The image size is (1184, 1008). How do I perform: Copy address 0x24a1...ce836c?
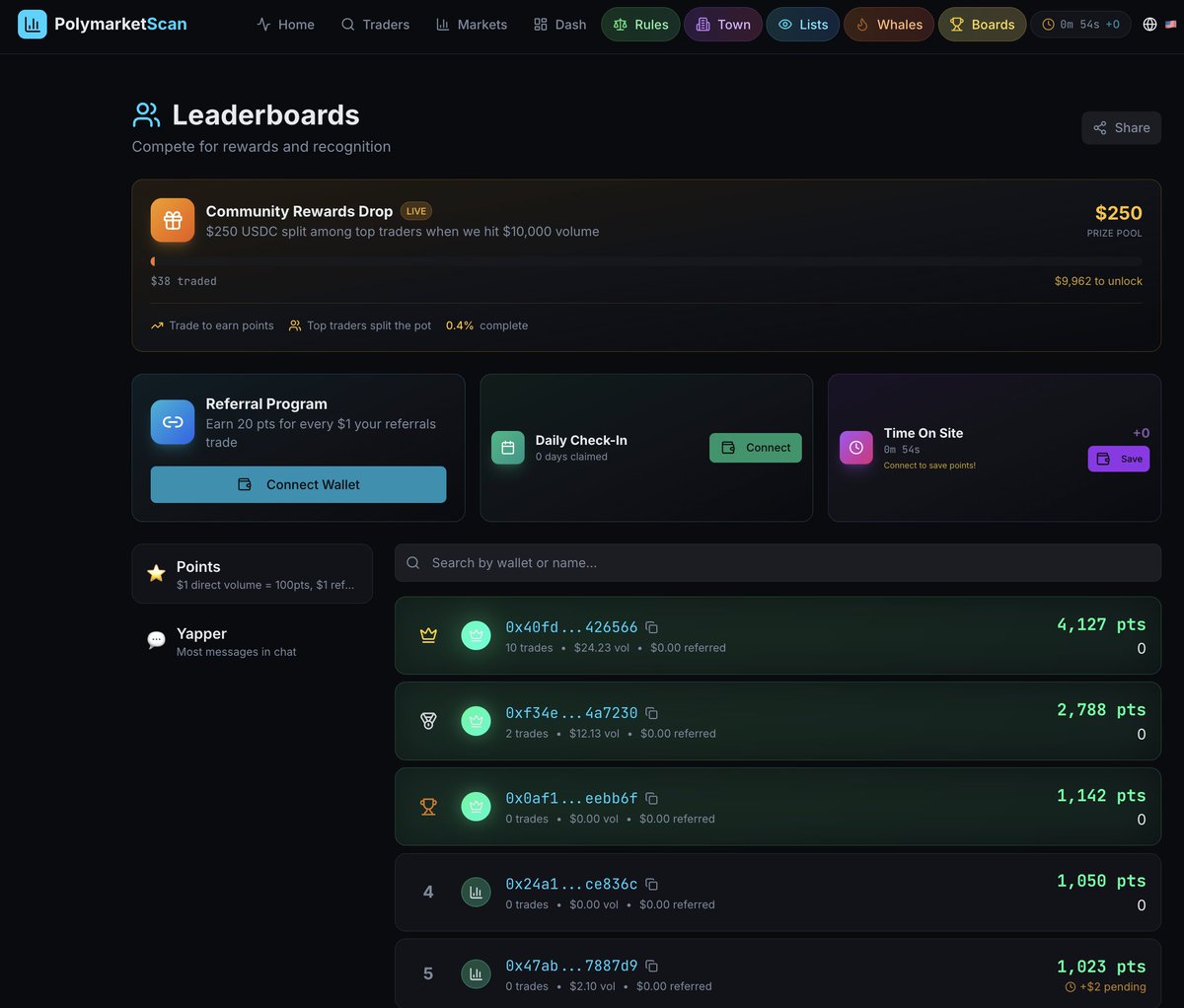[x=652, y=885]
